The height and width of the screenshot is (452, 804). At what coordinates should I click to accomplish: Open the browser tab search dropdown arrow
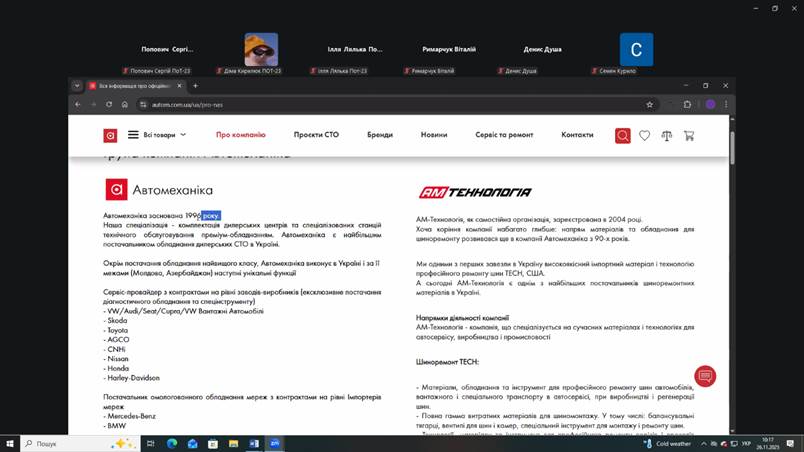[x=77, y=86]
